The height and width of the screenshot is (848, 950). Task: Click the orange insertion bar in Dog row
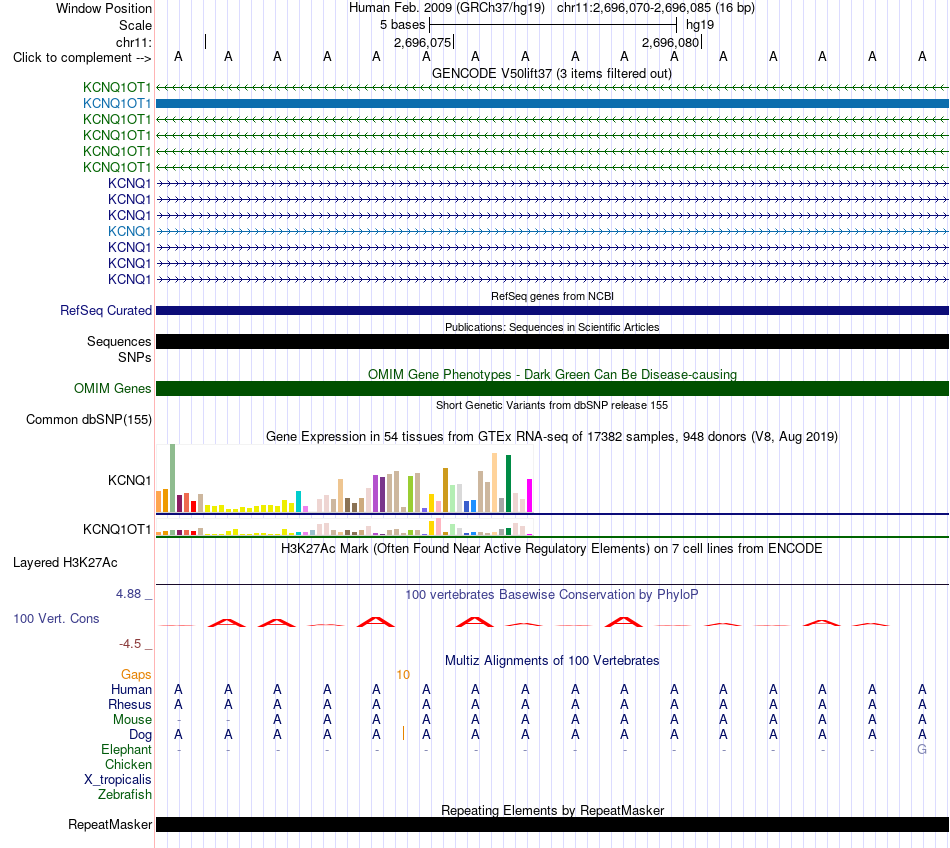pyautogui.click(x=403, y=734)
